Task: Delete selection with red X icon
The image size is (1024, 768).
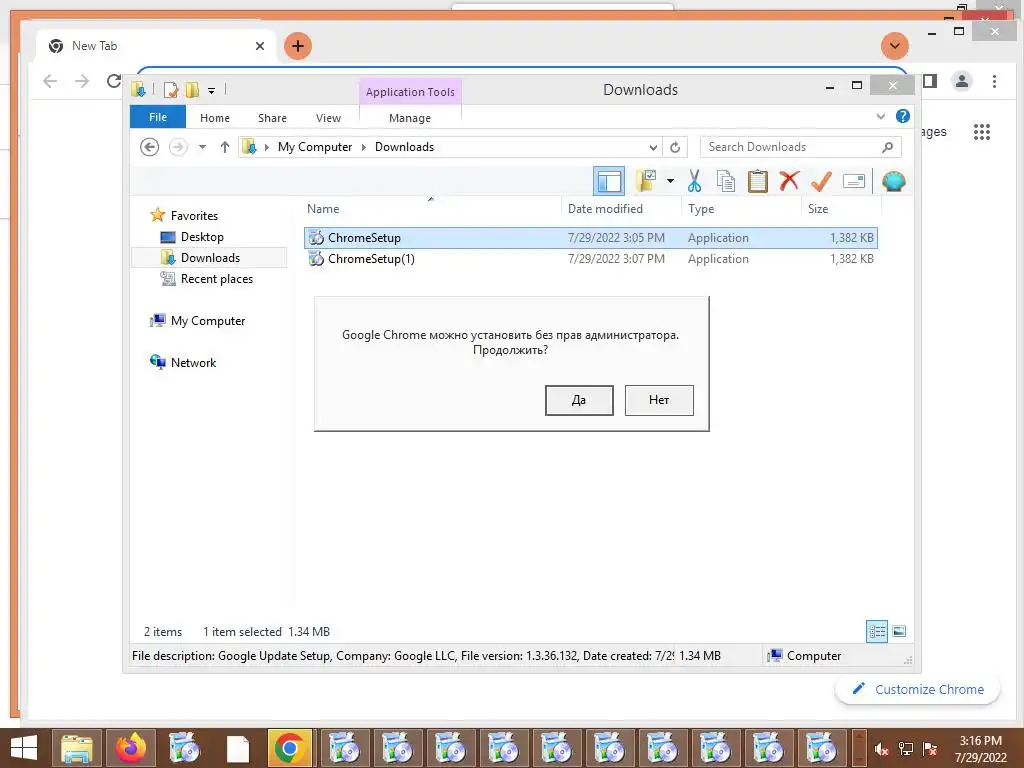Action: (789, 180)
